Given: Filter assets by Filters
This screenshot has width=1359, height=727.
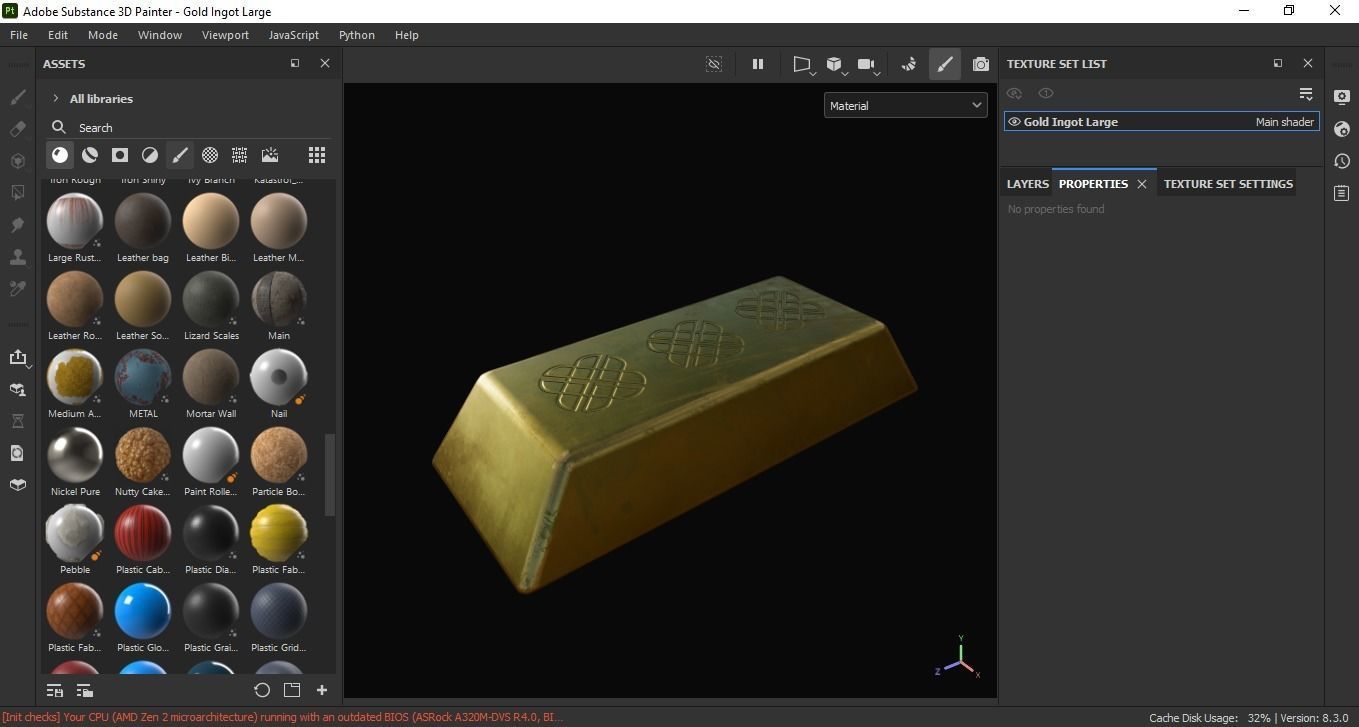Looking at the screenshot, I should pyautogui.click(x=150, y=155).
